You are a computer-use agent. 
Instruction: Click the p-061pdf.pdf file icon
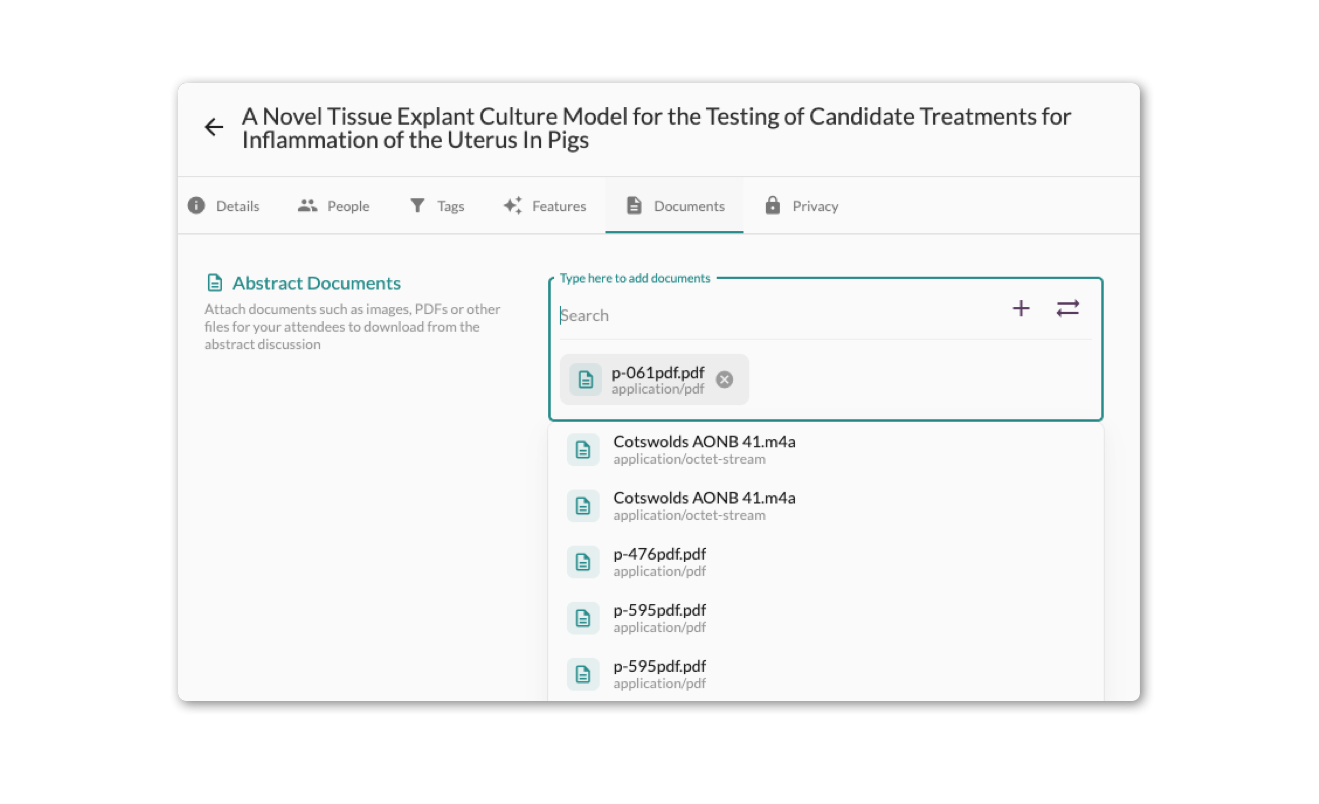[x=586, y=380]
